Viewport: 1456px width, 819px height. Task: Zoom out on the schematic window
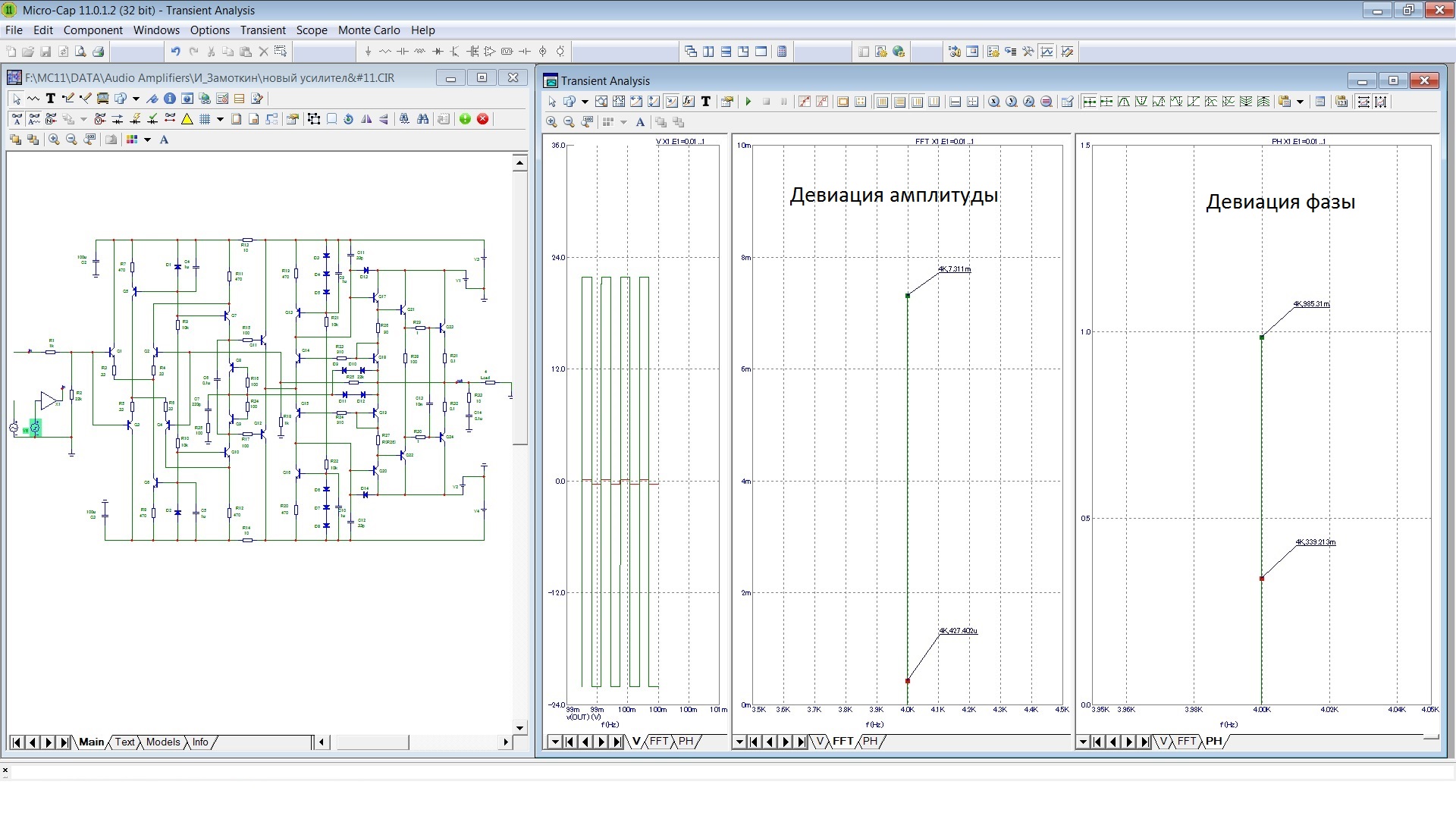point(71,140)
